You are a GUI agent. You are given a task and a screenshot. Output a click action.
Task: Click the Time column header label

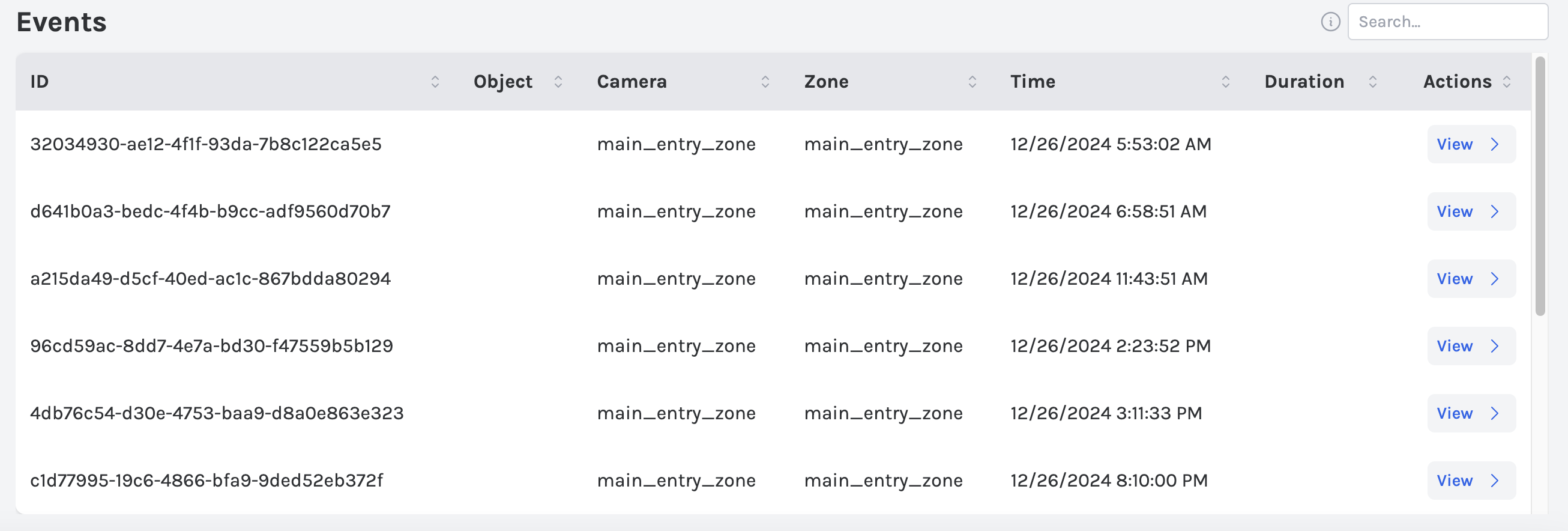pyautogui.click(x=1033, y=82)
